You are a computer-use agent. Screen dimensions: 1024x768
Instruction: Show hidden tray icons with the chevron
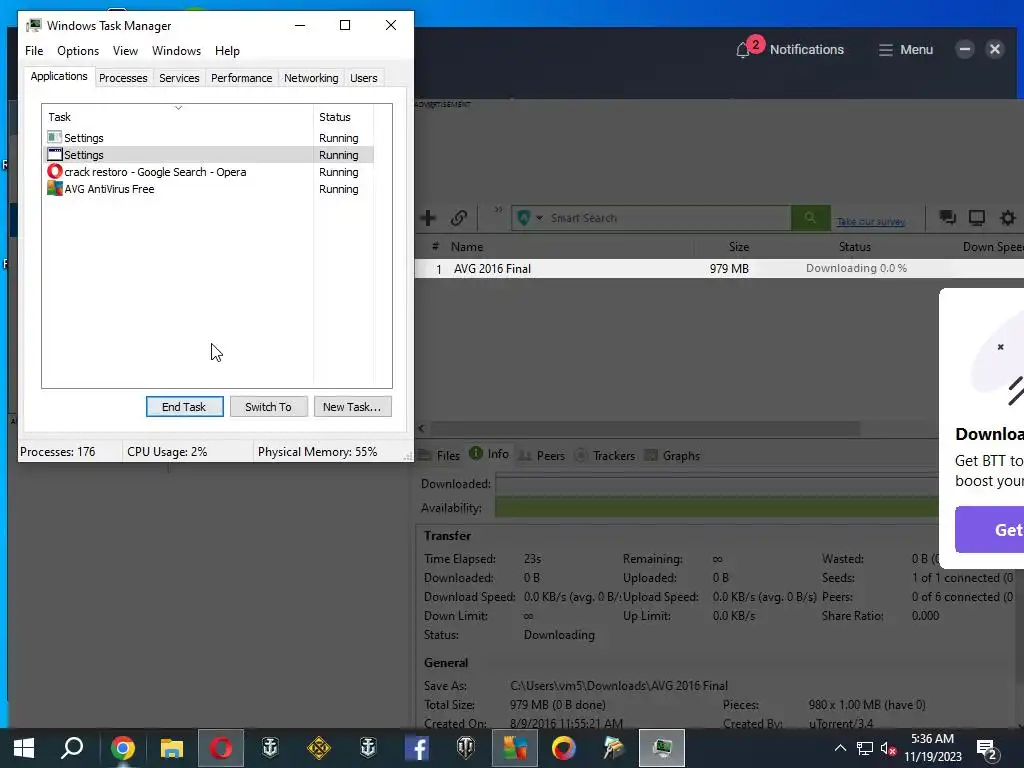[840, 748]
